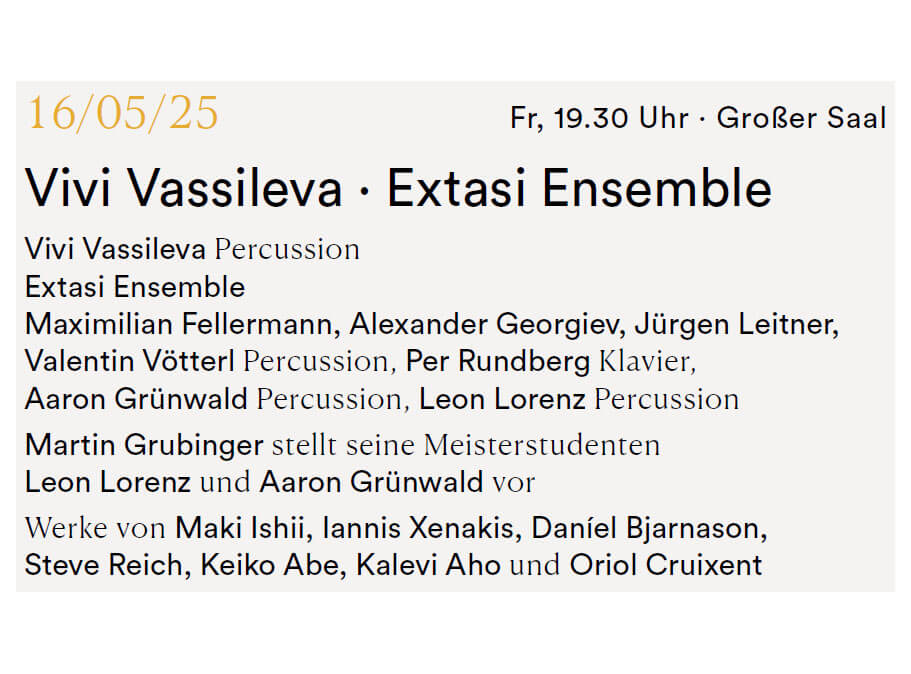Click the time Fr, 19.30 Uhr
The width and height of the screenshot is (911, 674).
pyautogui.click(x=599, y=119)
